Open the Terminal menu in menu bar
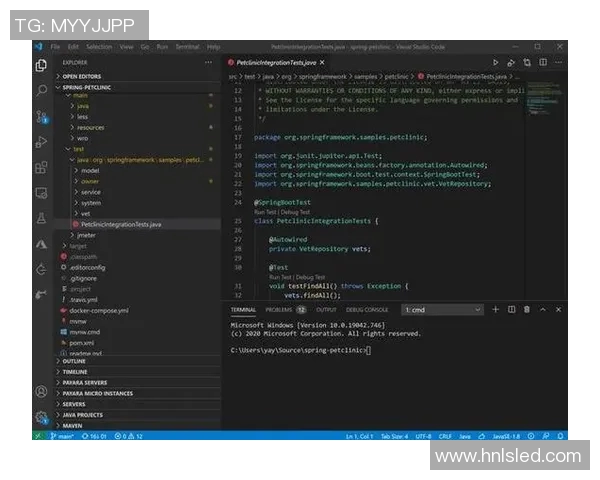 [x=187, y=47]
